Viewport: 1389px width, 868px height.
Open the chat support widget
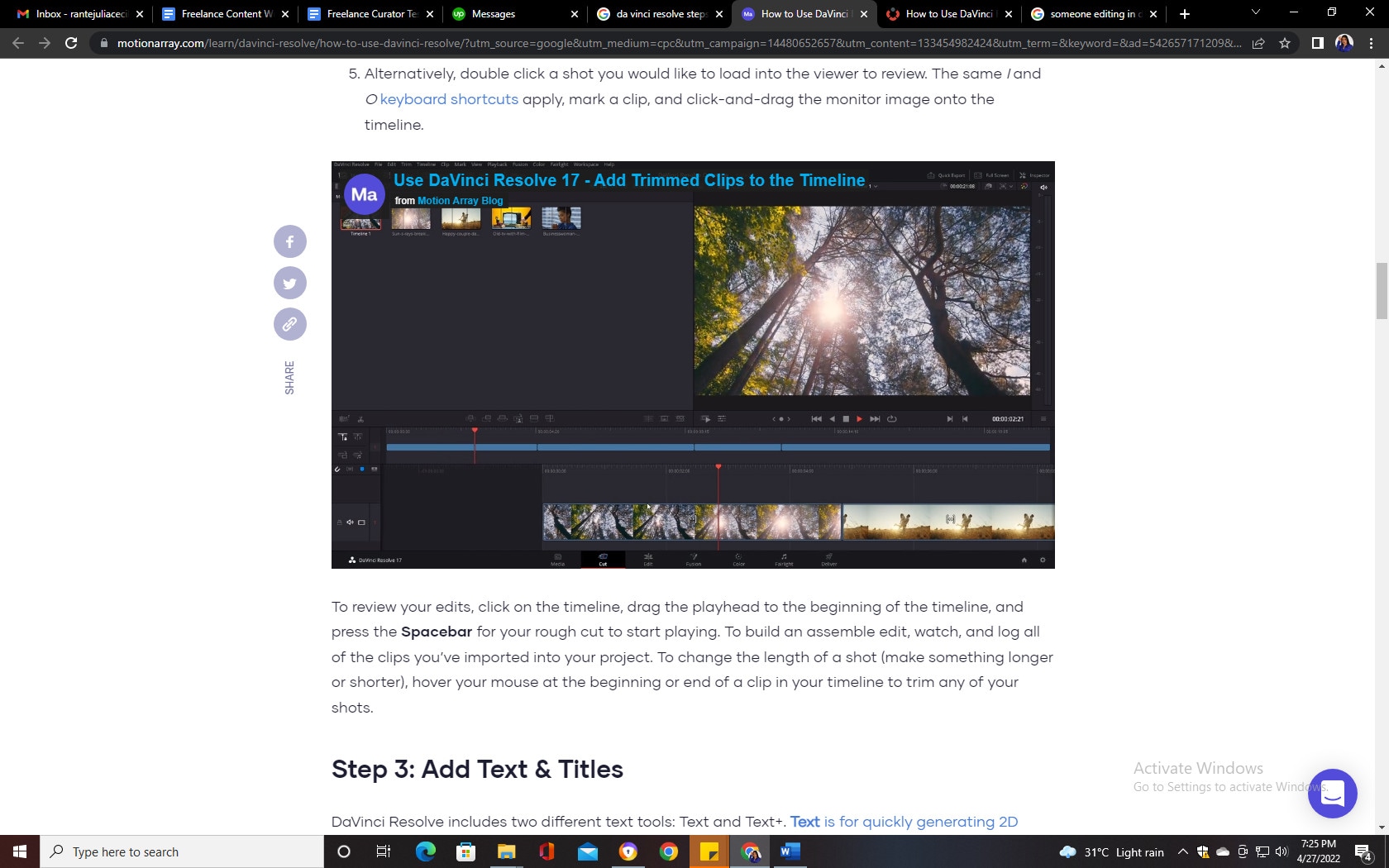pyautogui.click(x=1332, y=794)
